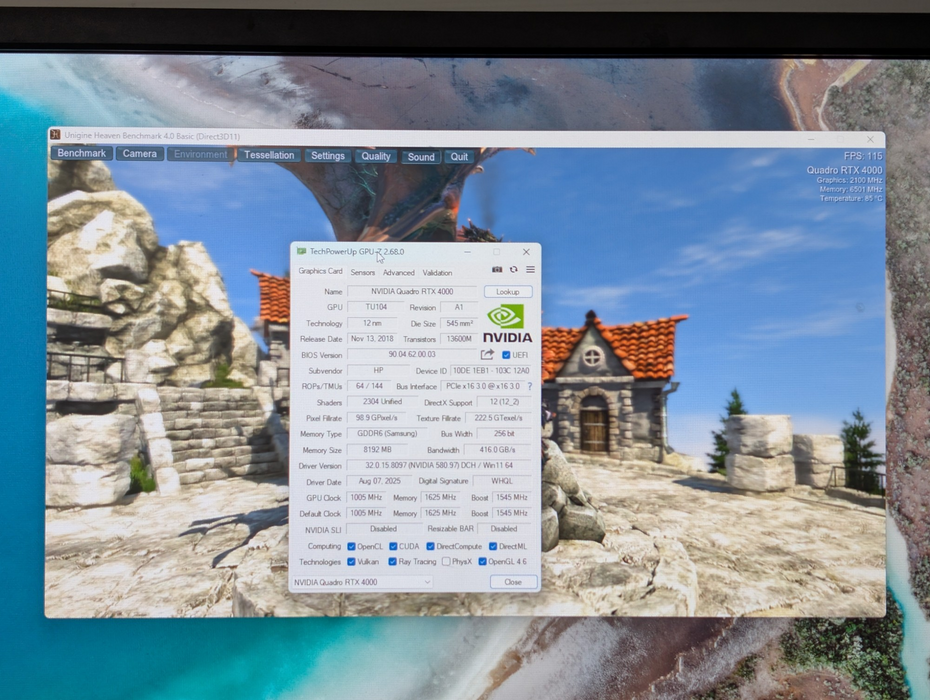
Task: Click the Transistors 13600M value
Action: (x=459, y=339)
